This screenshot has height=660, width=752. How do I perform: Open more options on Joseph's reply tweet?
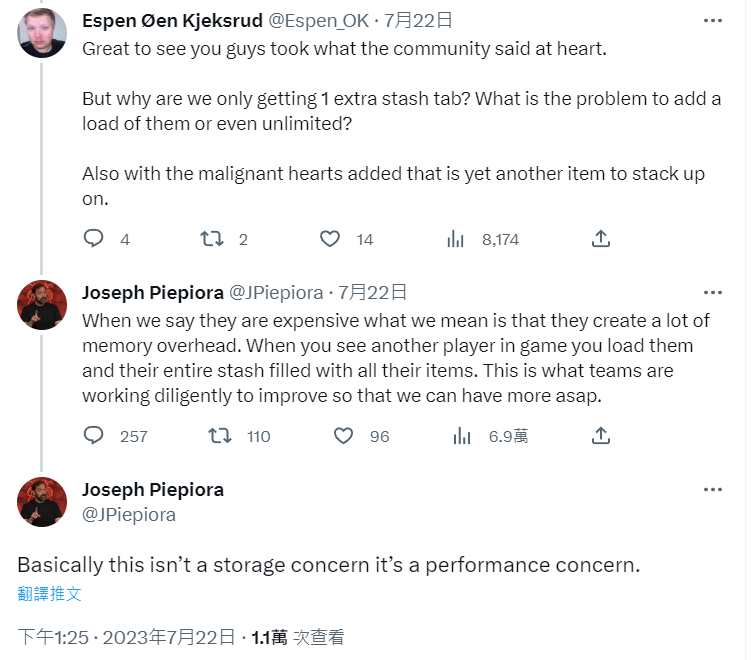(712, 293)
